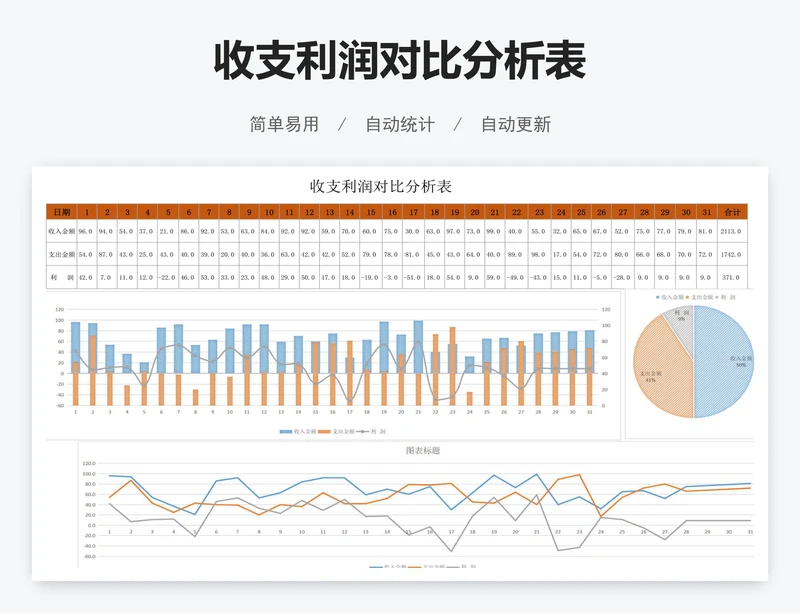Click the gray 利润 pie slice (9%)
Screen dimensions: 800x613
pyautogui.click(x=681, y=327)
